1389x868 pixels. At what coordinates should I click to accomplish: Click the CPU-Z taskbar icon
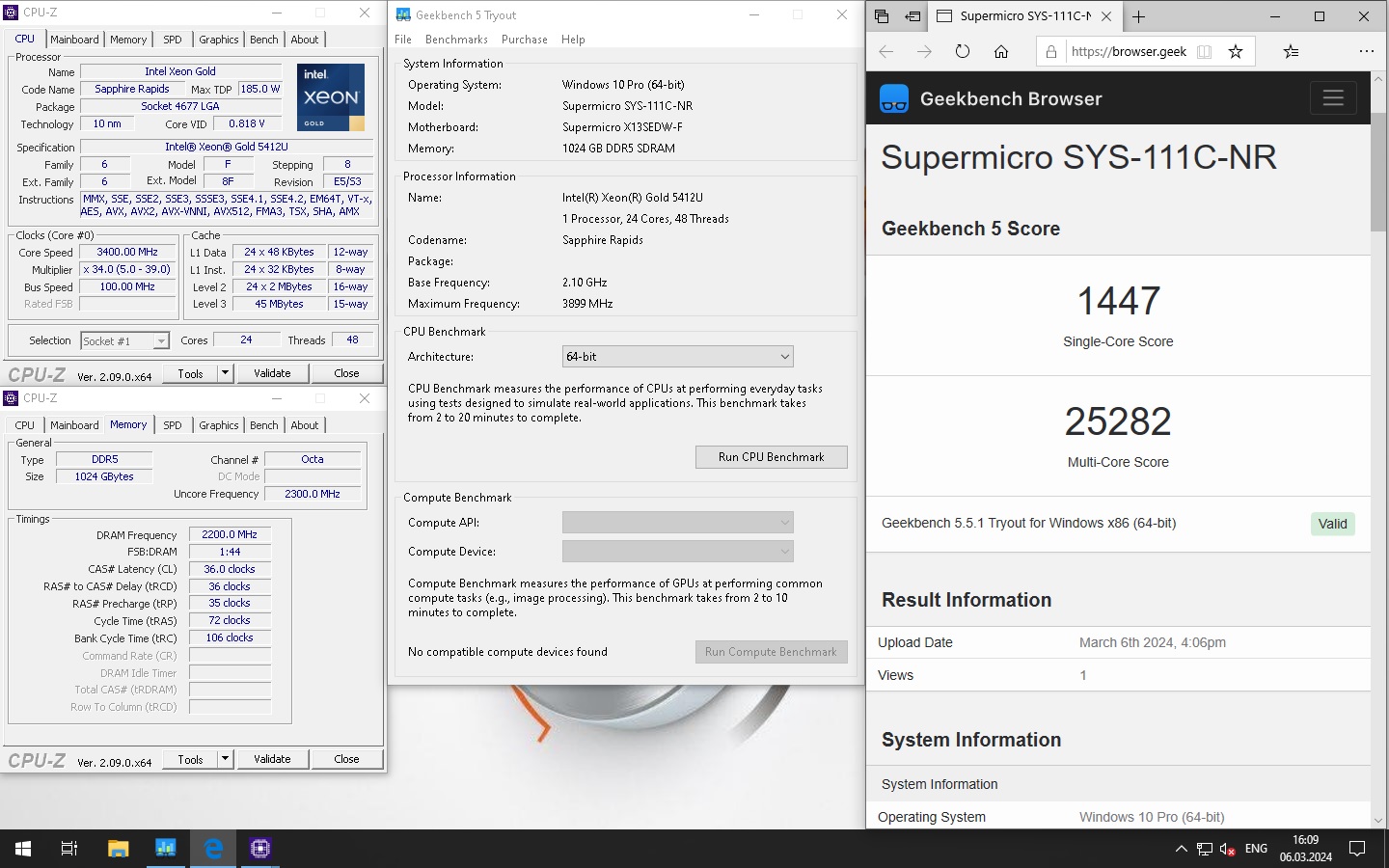click(260, 849)
